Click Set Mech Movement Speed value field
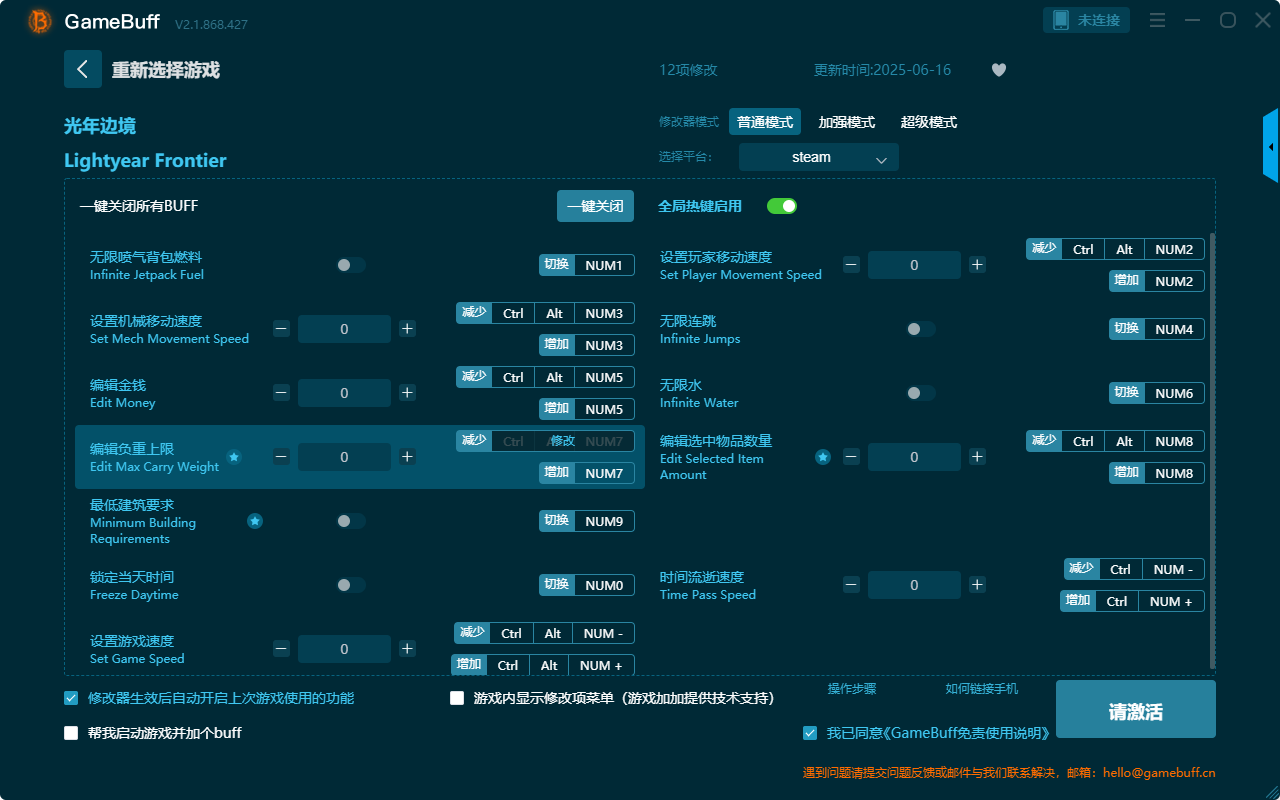 coord(344,329)
